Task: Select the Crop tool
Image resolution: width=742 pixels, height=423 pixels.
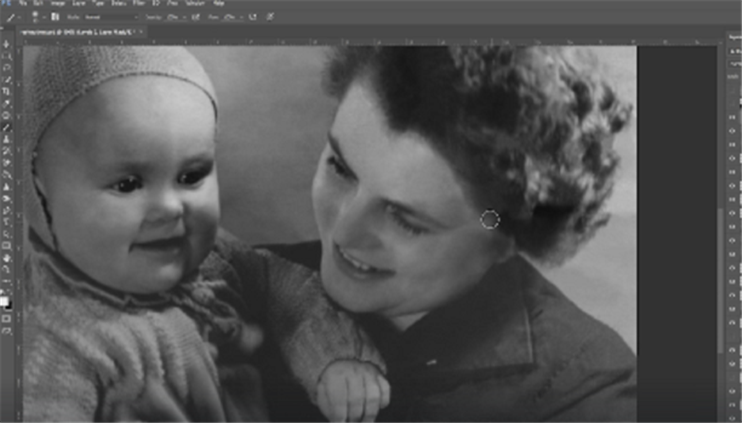Action: pos(7,92)
